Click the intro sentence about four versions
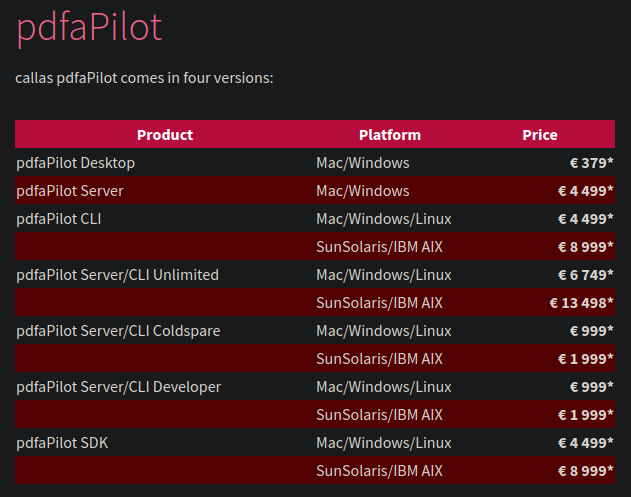The image size is (631, 497). (x=144, y=78)
